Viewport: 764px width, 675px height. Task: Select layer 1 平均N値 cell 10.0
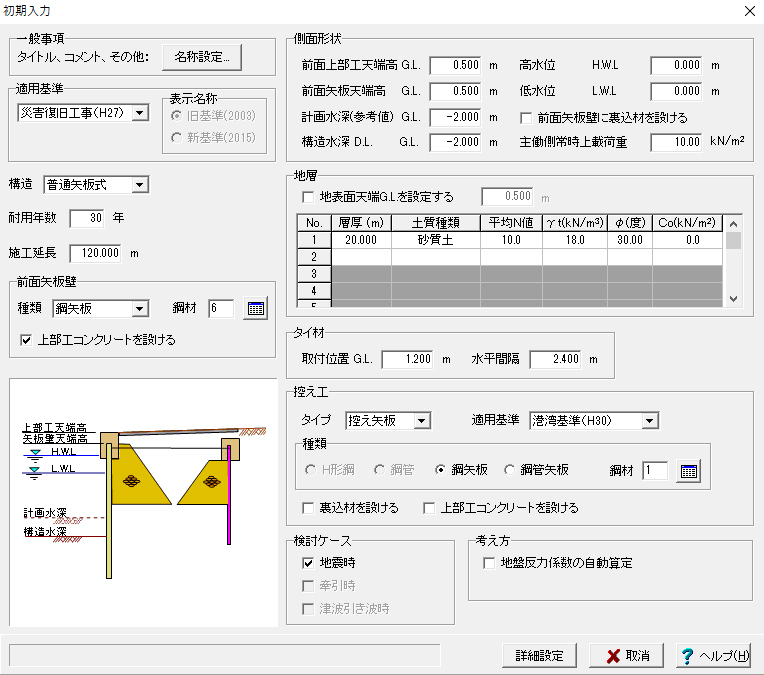click(511, 240)
